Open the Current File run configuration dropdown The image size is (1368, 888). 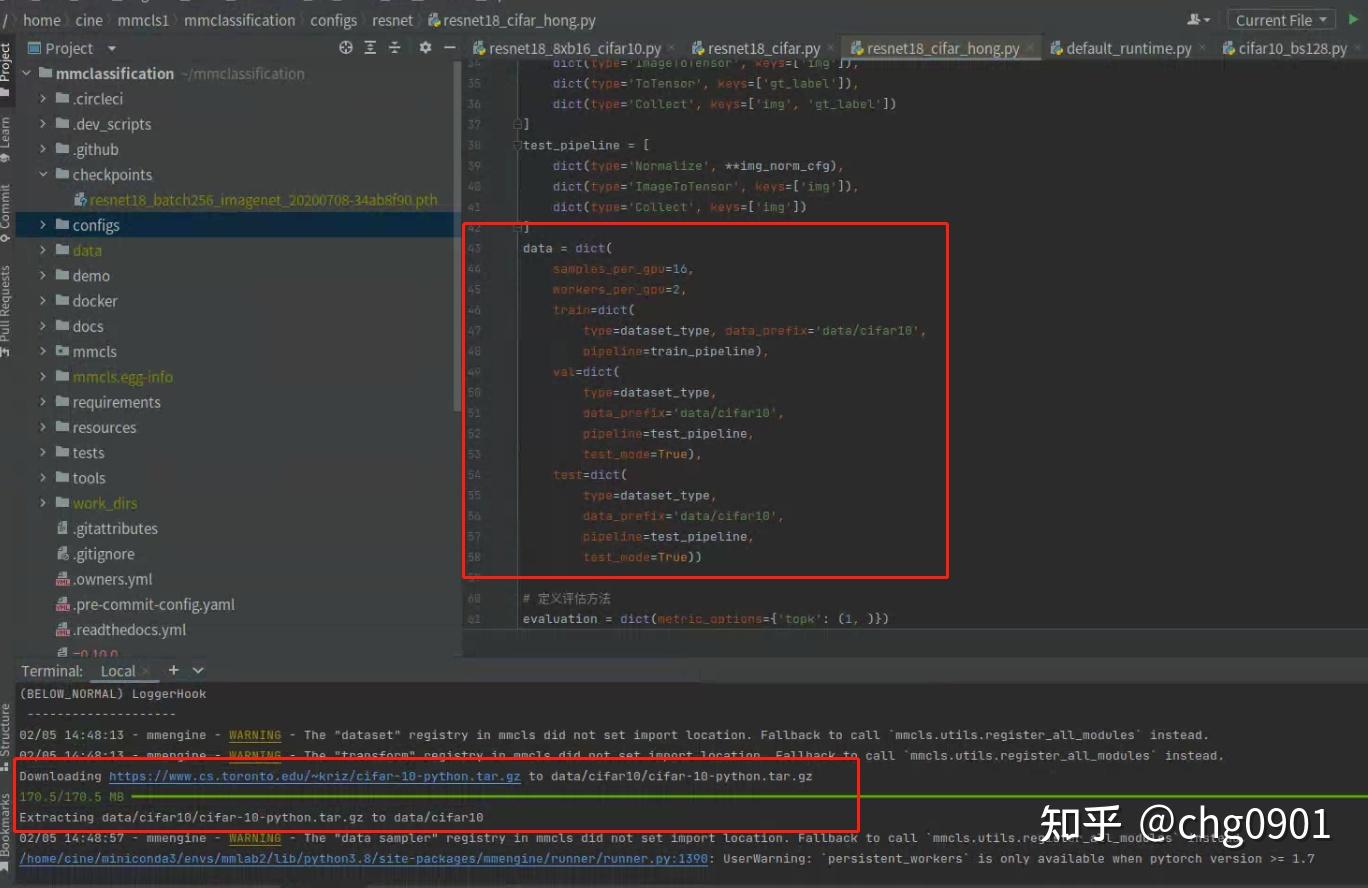coord(1281,19)
